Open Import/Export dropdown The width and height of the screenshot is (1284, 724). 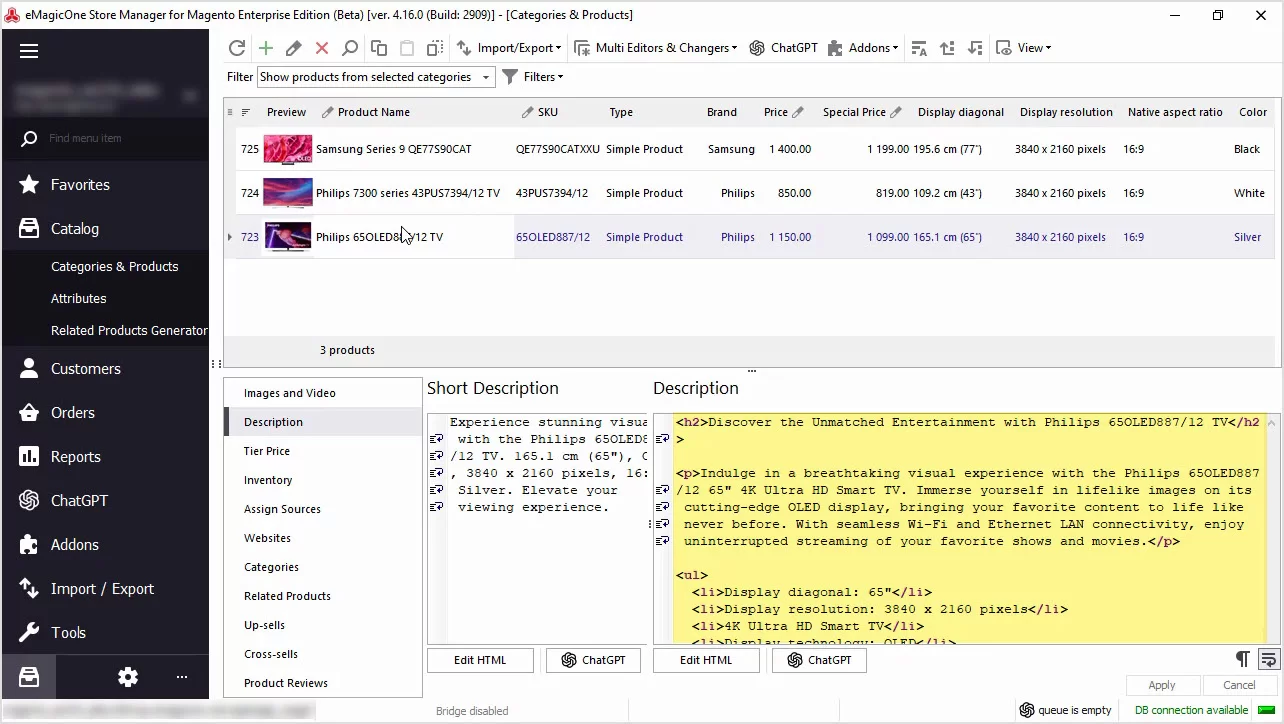point(509,48)
